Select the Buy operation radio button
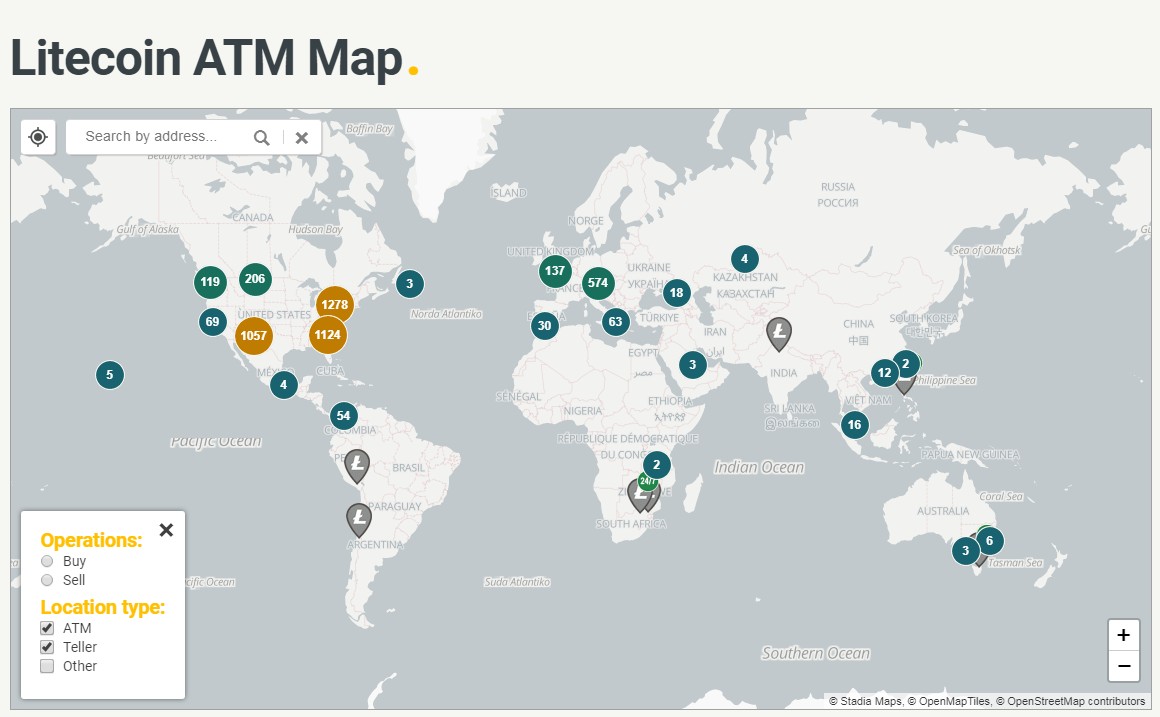 pyautogui.click(x=47, y=561)
